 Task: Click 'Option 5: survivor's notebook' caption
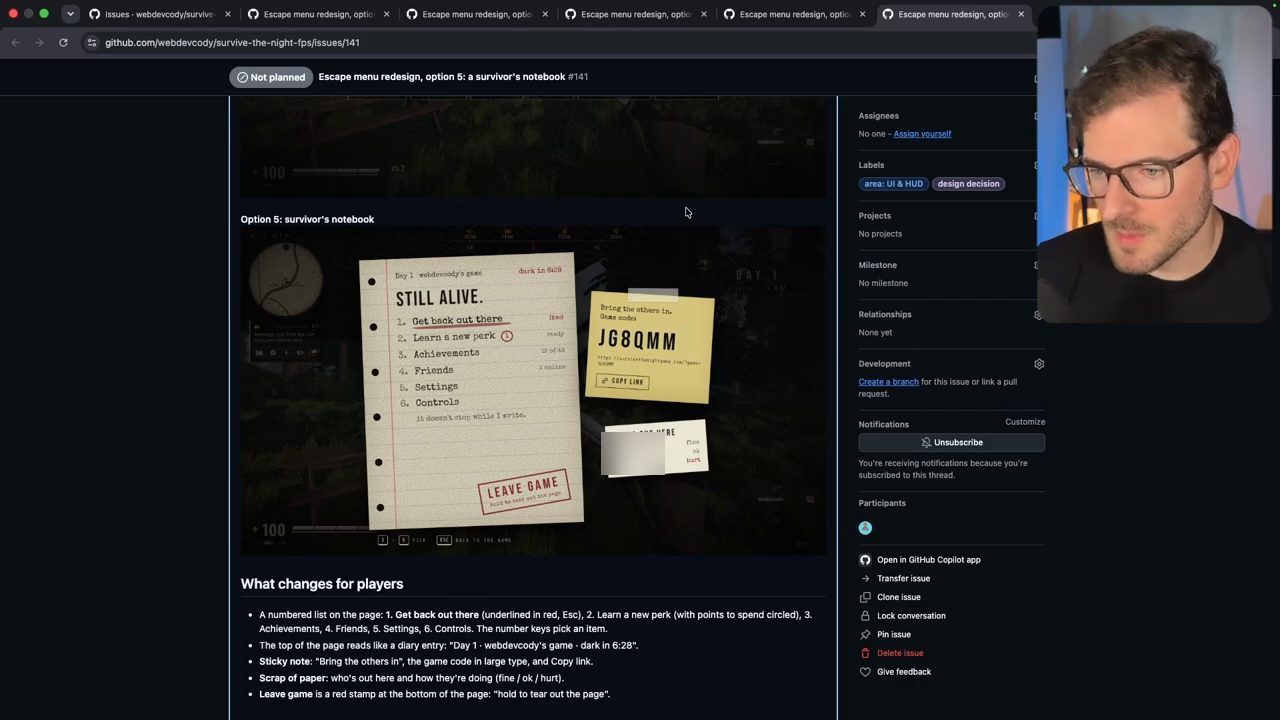pyautogui.click(x=307, y=219)
